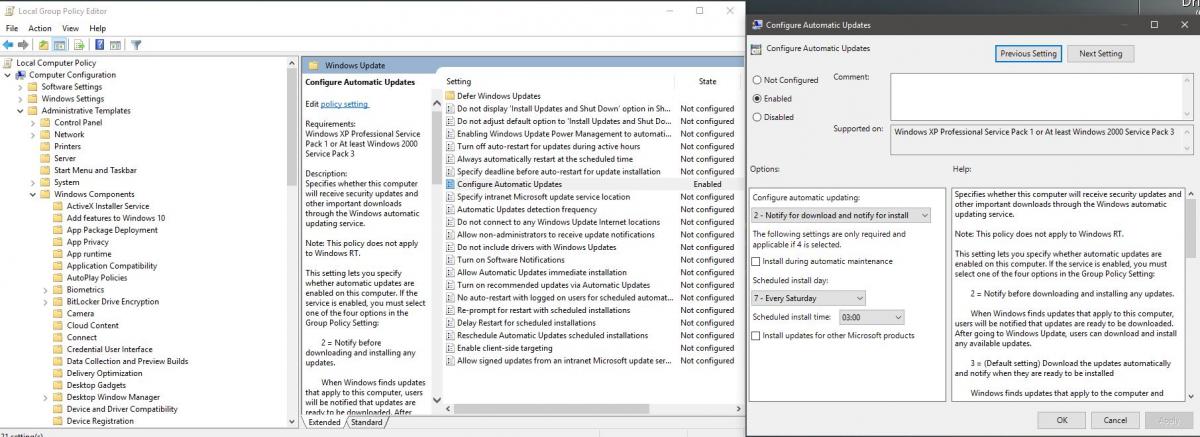The image size is (1200, 437).
Task: Click the Configure Automatic Updates policy icon in list
Action: click(x=449, y=185)
